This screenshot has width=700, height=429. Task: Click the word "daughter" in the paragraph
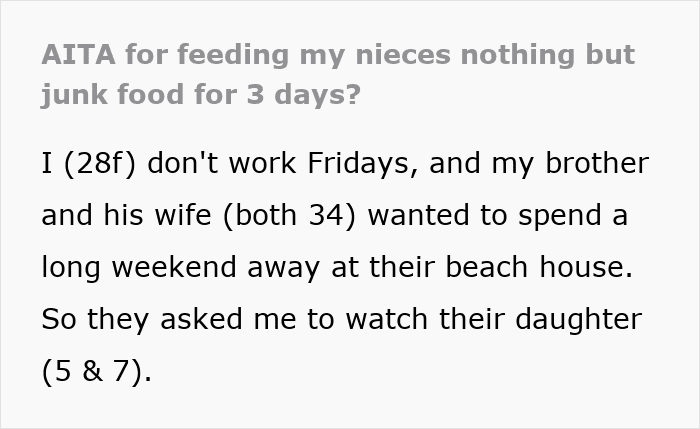click(579, 321)
